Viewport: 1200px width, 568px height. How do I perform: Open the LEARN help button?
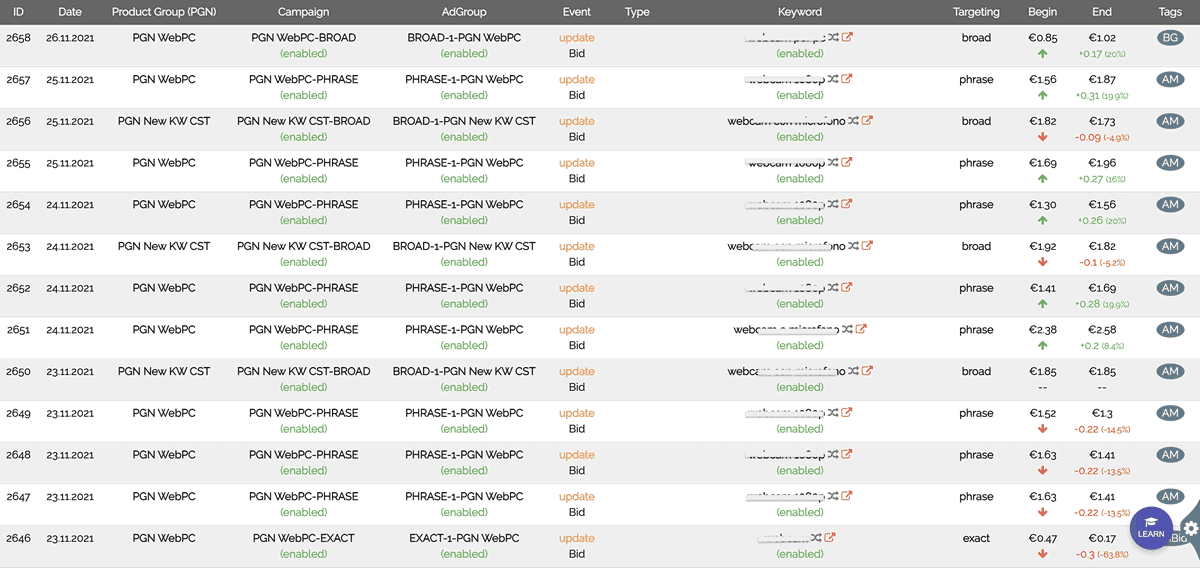[1151, 528]
